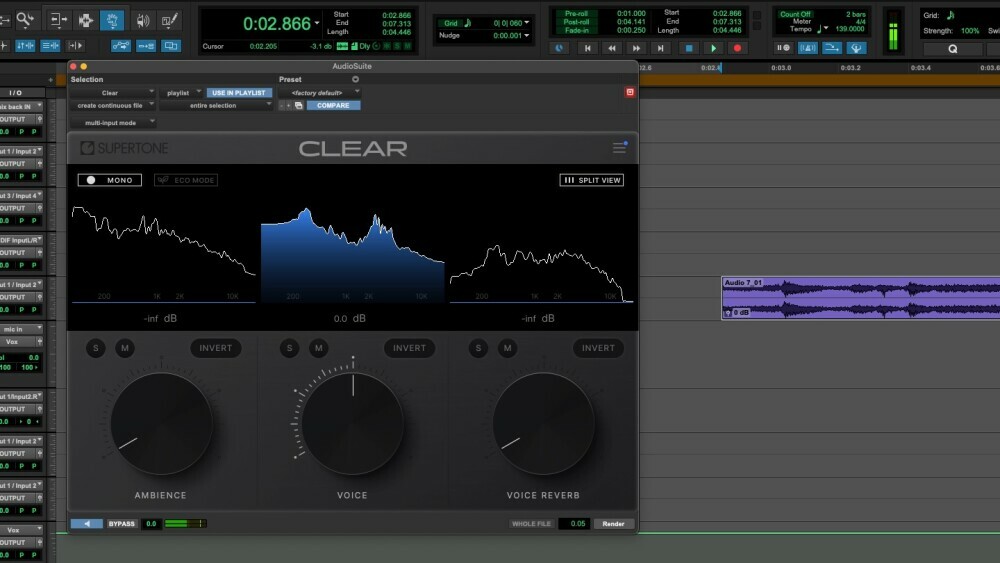This screenshot has width=1000, height=563.
Task: Click Return to Zero transport button
Action: [x=587, y=48]
